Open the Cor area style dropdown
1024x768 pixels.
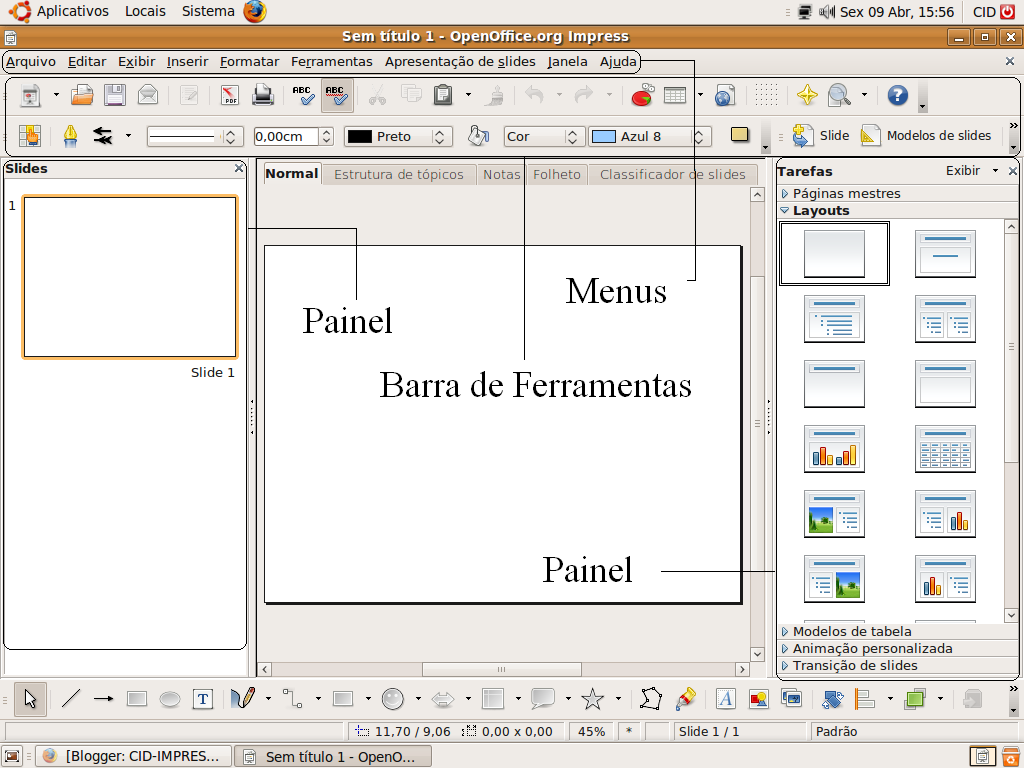point(543,136)
